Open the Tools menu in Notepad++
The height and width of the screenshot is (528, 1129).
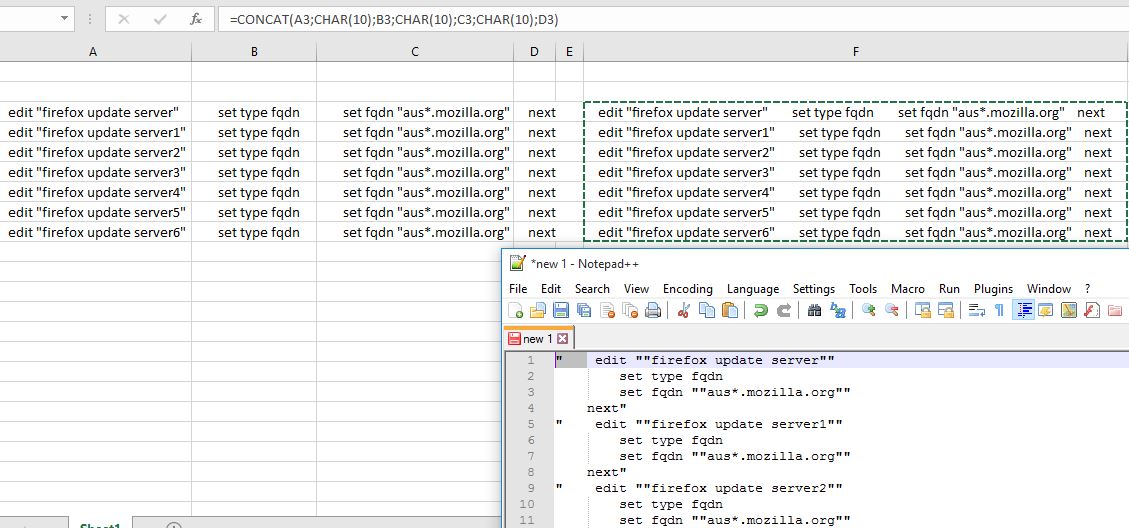[863, 289]
